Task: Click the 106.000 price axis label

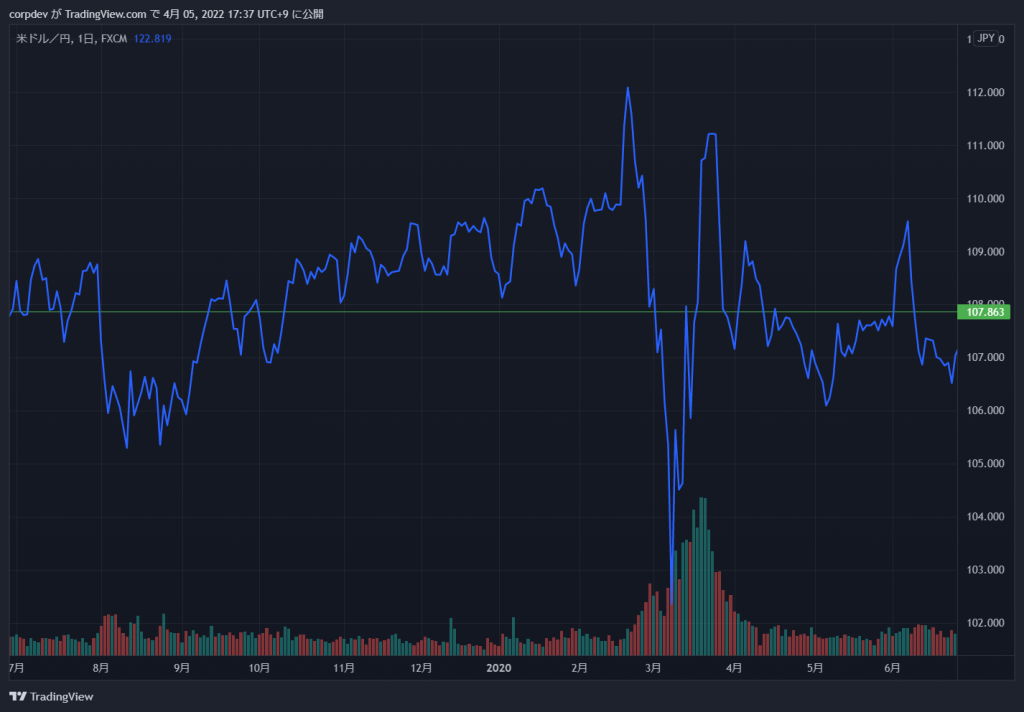Action: (985, 410)
